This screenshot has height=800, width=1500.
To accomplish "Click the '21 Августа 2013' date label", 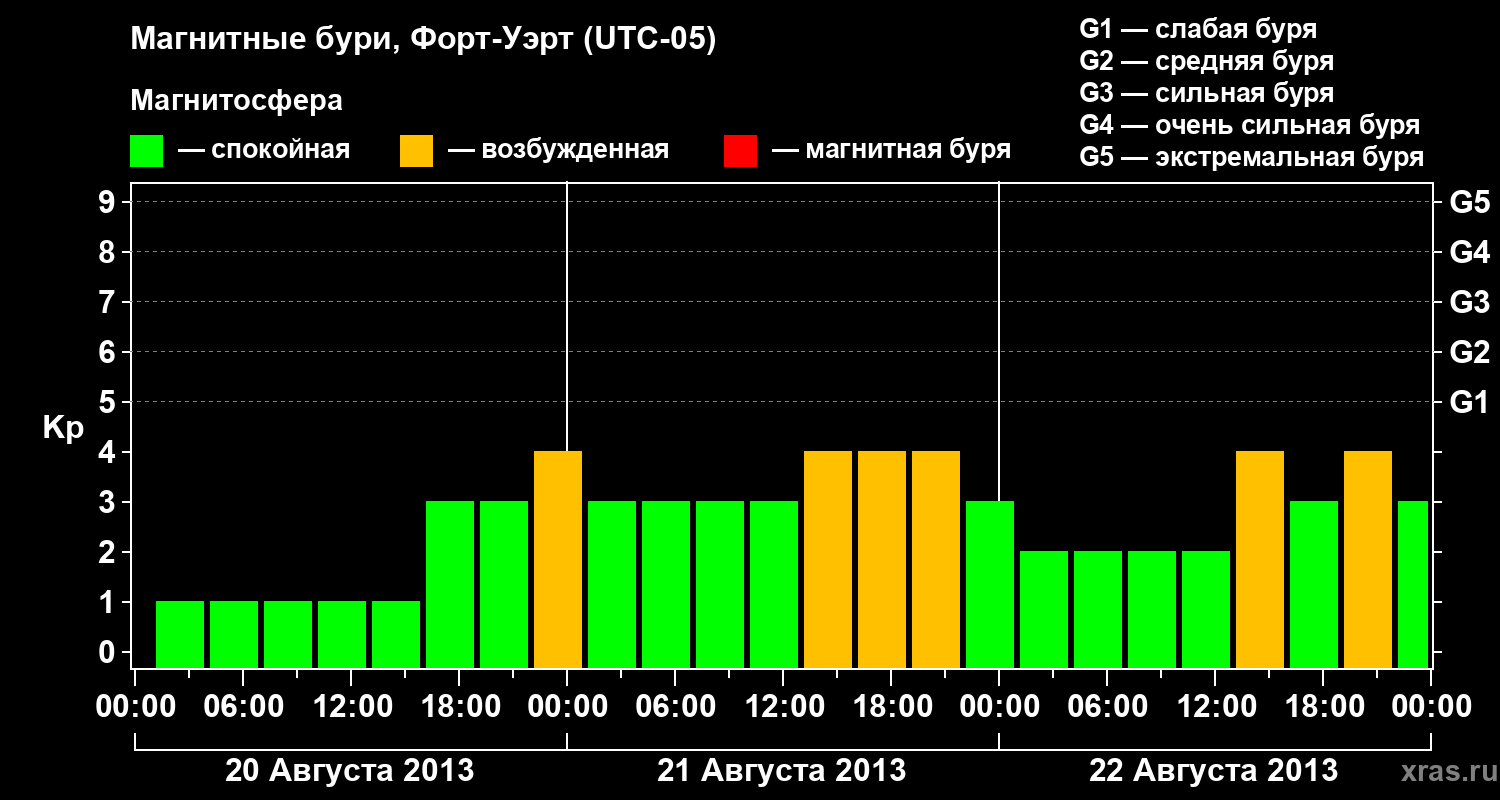I will 782,770.
